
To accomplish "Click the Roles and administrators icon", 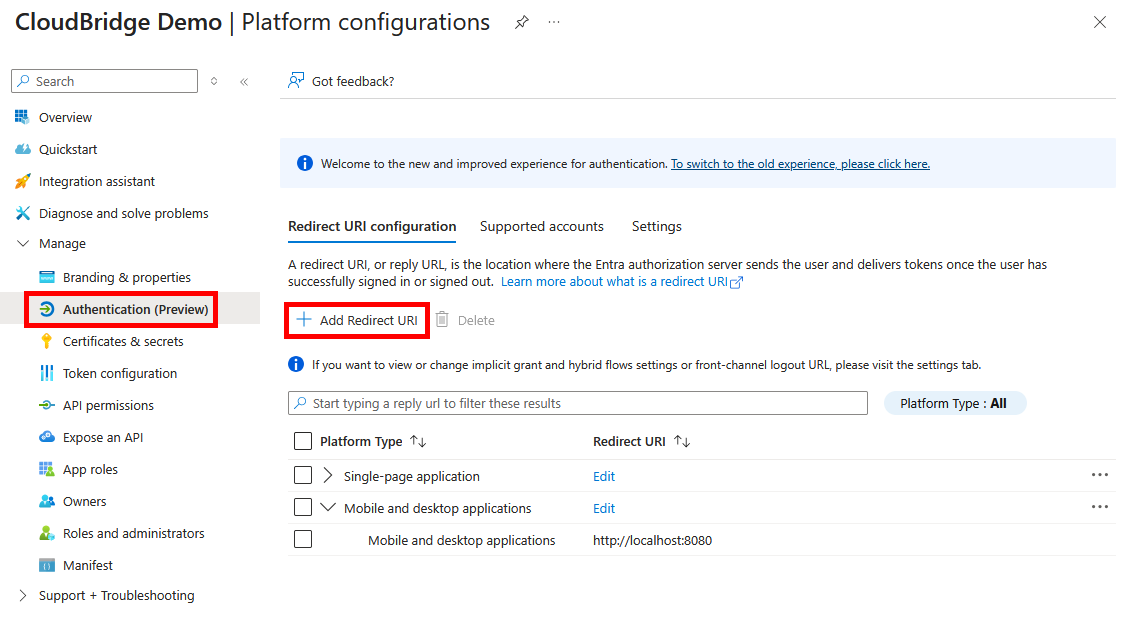I will click(47, 533).
